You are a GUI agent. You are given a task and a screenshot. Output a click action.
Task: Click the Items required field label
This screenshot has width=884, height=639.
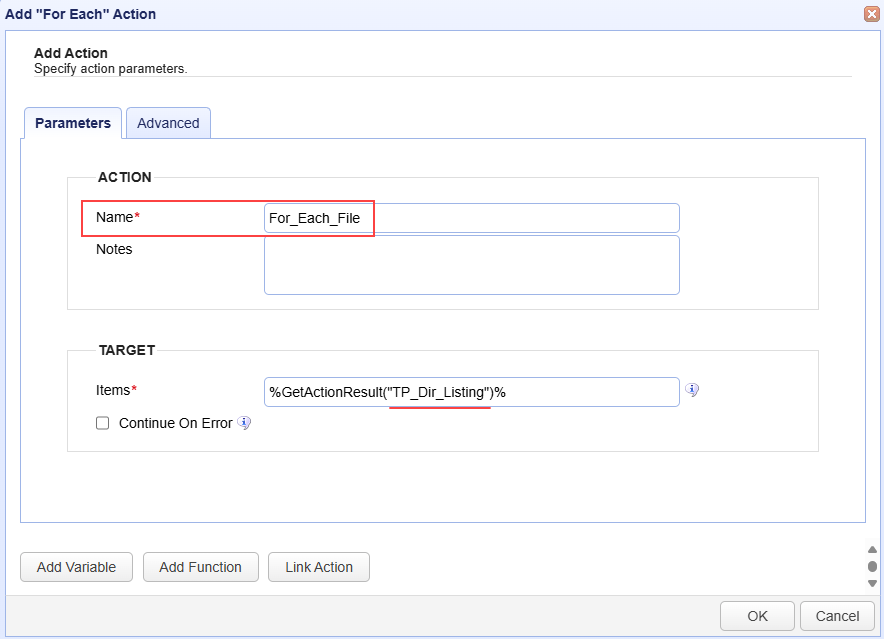(116, 390)
